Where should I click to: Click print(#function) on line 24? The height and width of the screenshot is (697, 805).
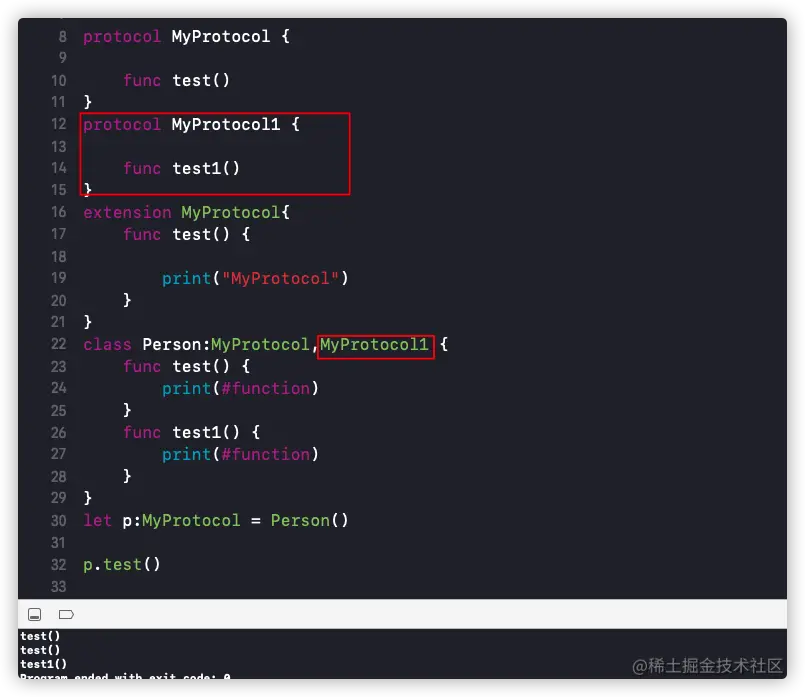[x=240, y=389]
